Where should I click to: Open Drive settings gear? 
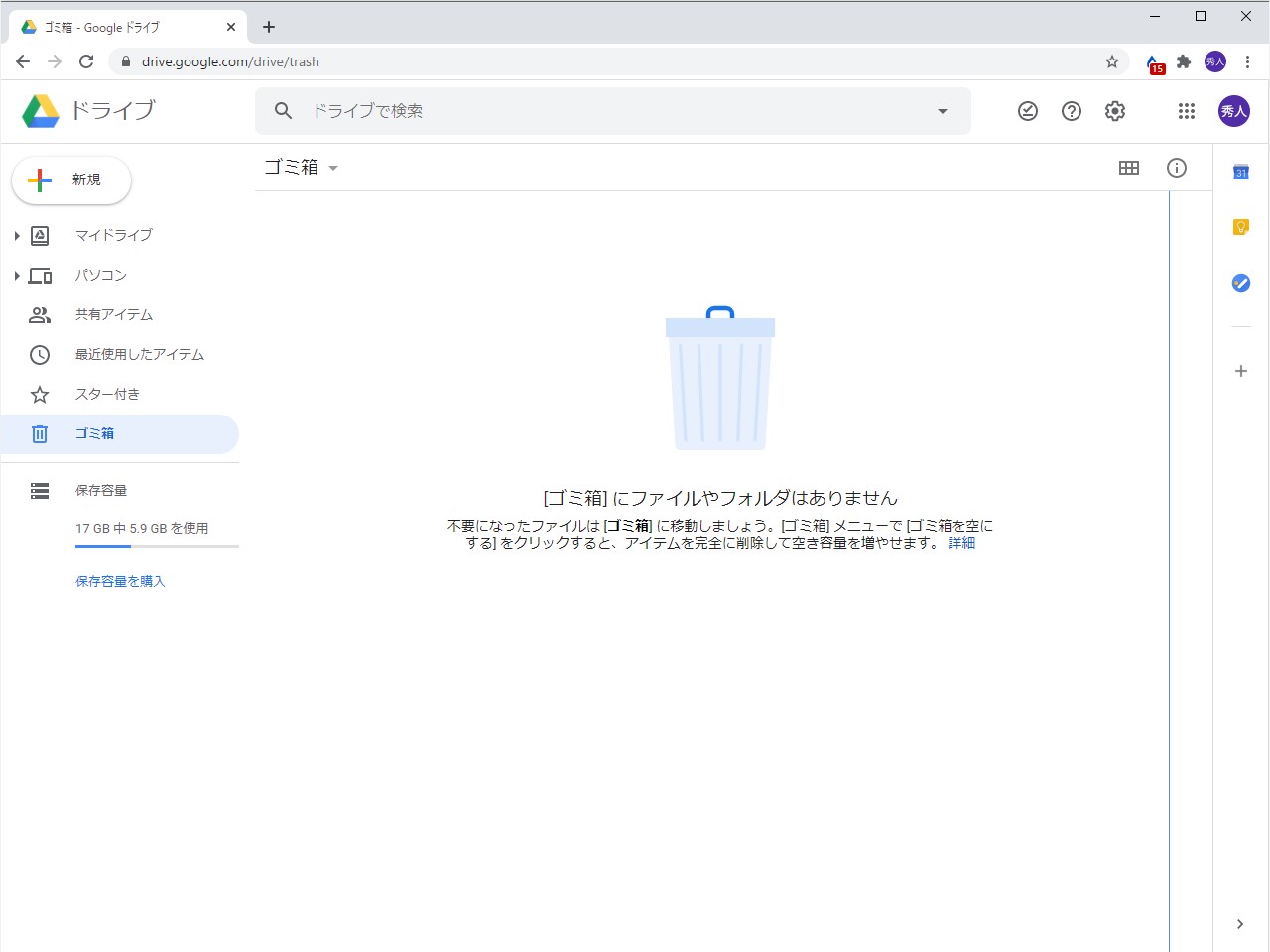click(x=1114, y=111)
